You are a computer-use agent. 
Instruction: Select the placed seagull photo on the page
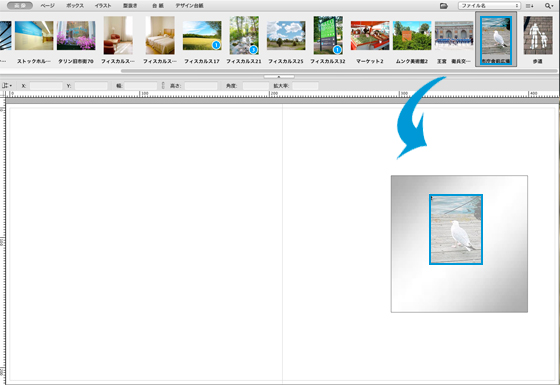pyautogui.click(x=456, y=229)
